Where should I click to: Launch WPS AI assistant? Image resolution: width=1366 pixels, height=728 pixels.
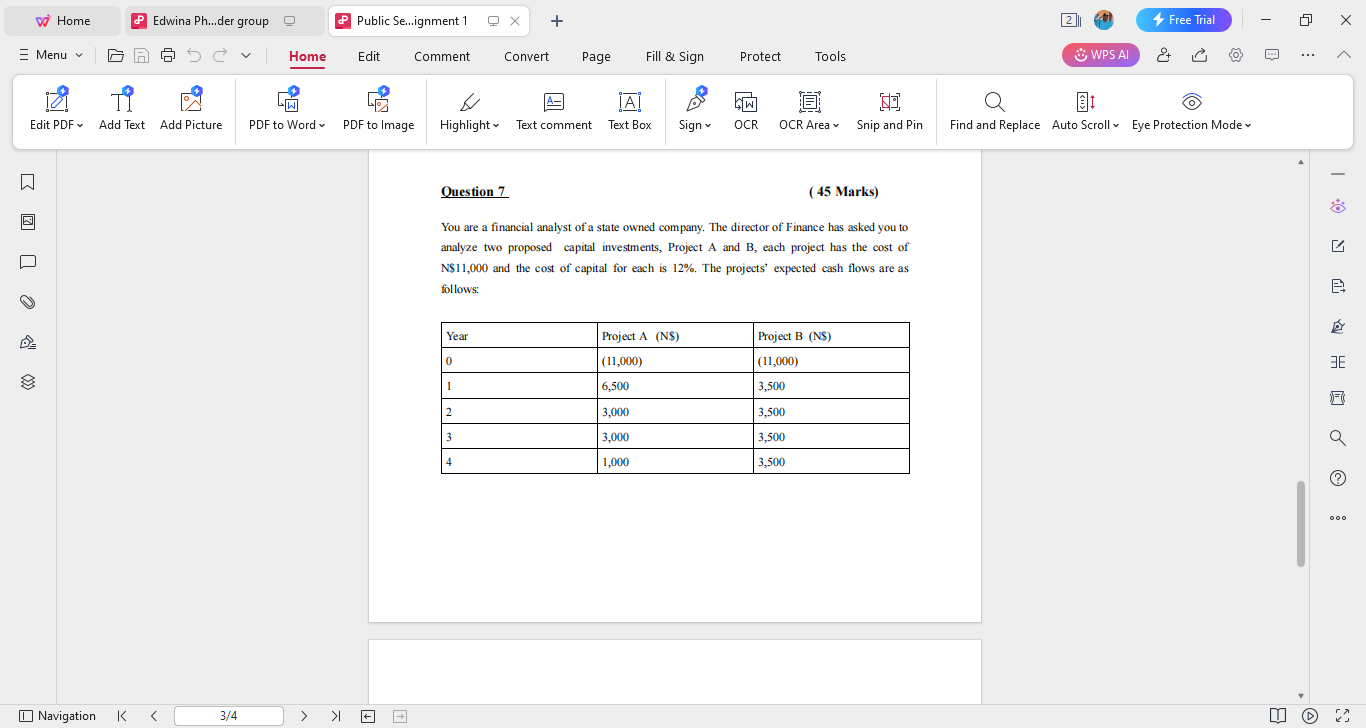(x=1100, y=55)
